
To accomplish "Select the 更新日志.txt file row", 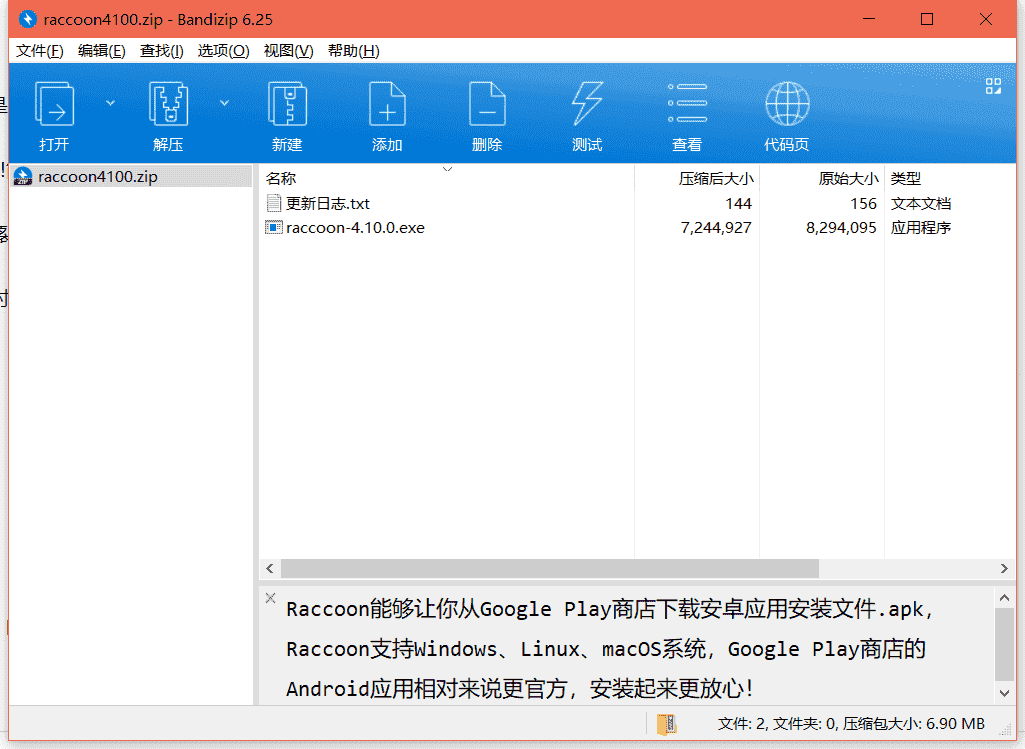I will tap(637, 204).
